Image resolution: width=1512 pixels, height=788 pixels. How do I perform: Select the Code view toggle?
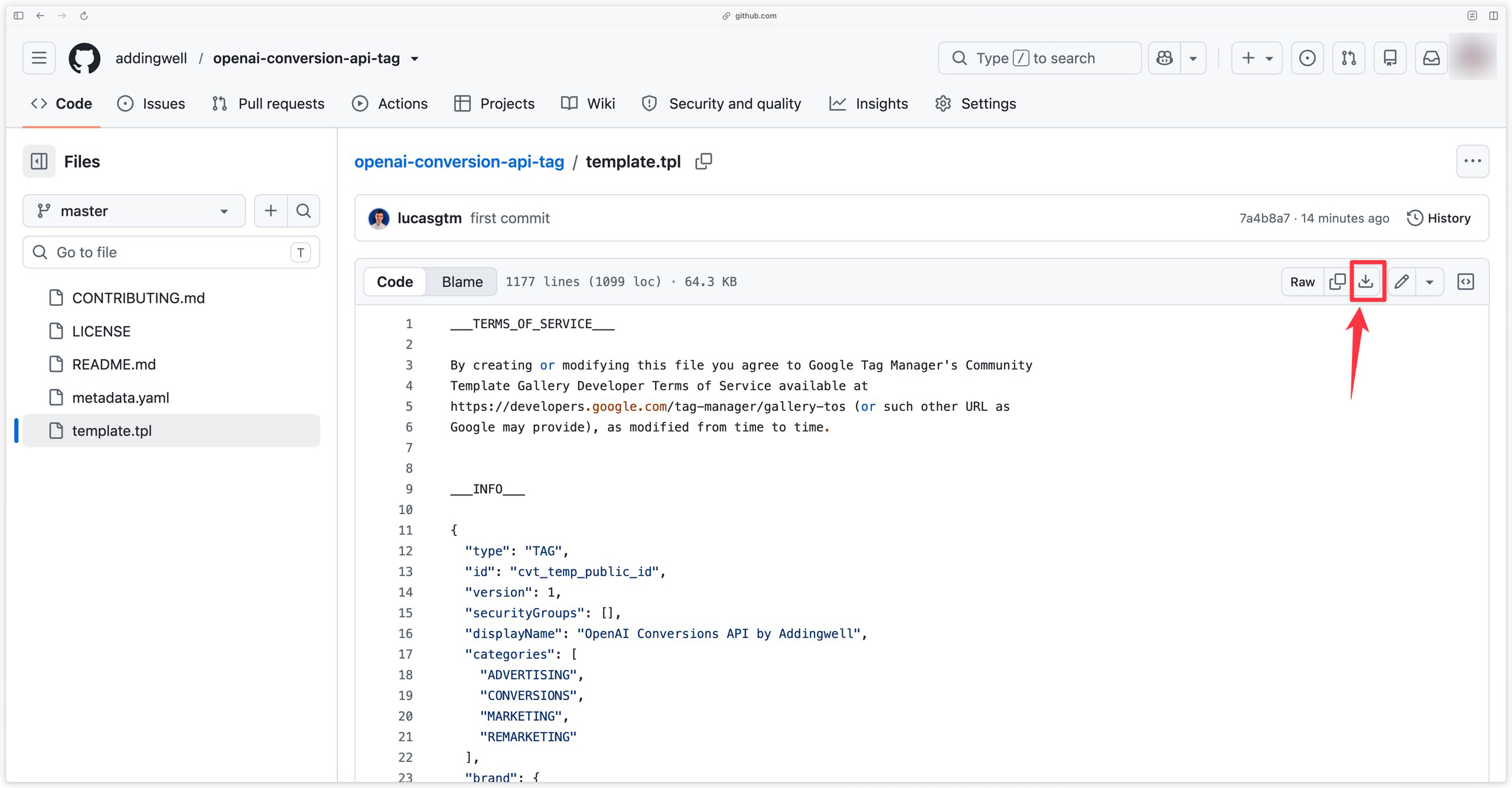(x=395, y=282)
